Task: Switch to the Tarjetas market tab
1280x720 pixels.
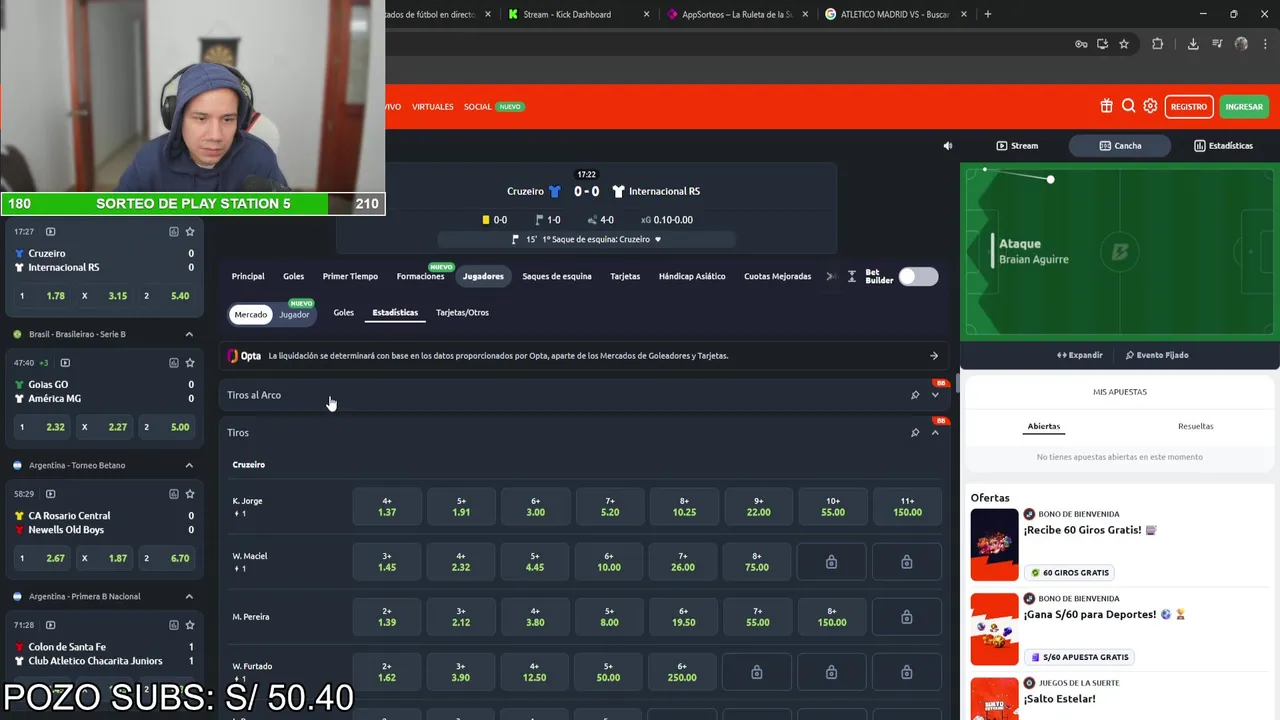Action: 625,276
